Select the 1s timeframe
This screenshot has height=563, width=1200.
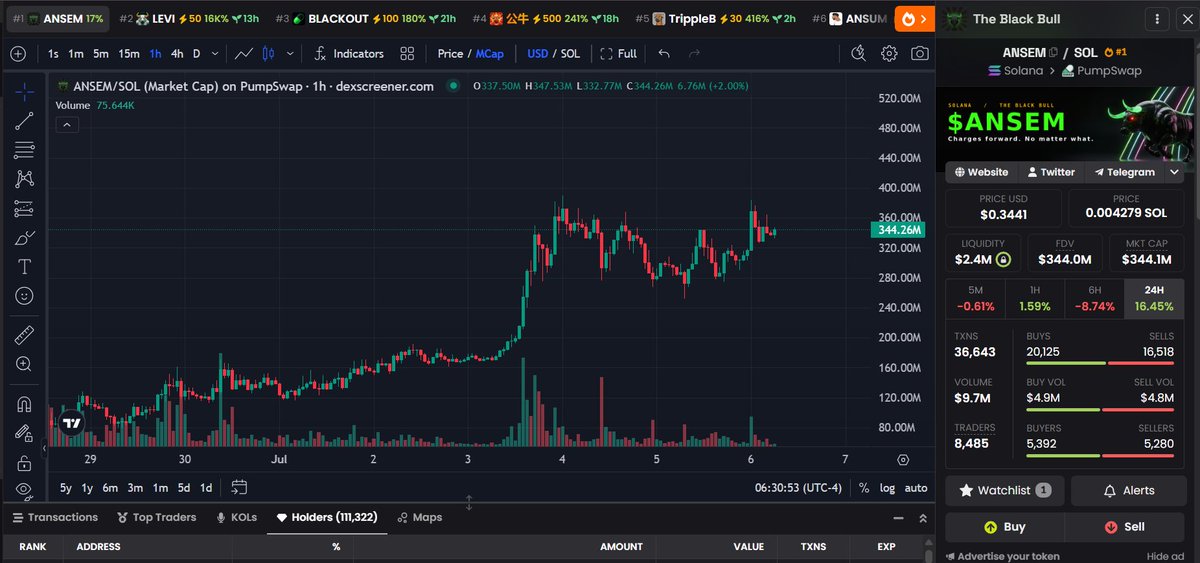click(x=53, y=54)
